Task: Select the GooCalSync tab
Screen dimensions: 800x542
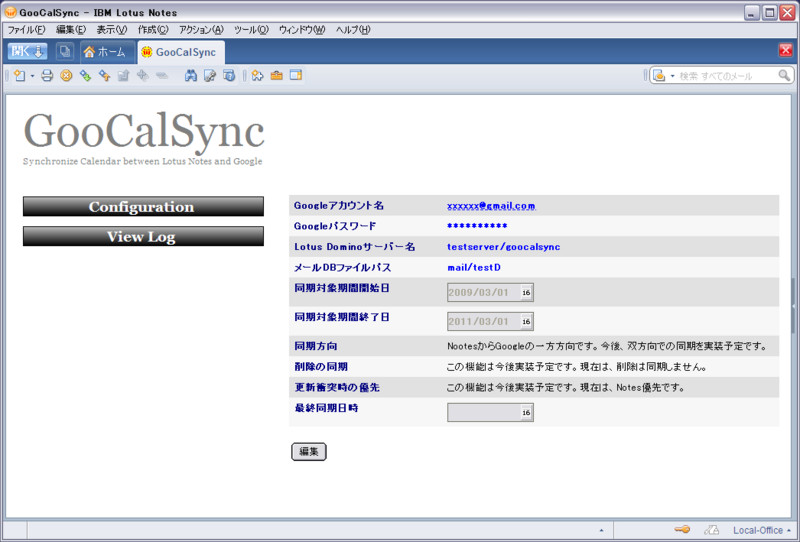Action: [x=181, y=52]
